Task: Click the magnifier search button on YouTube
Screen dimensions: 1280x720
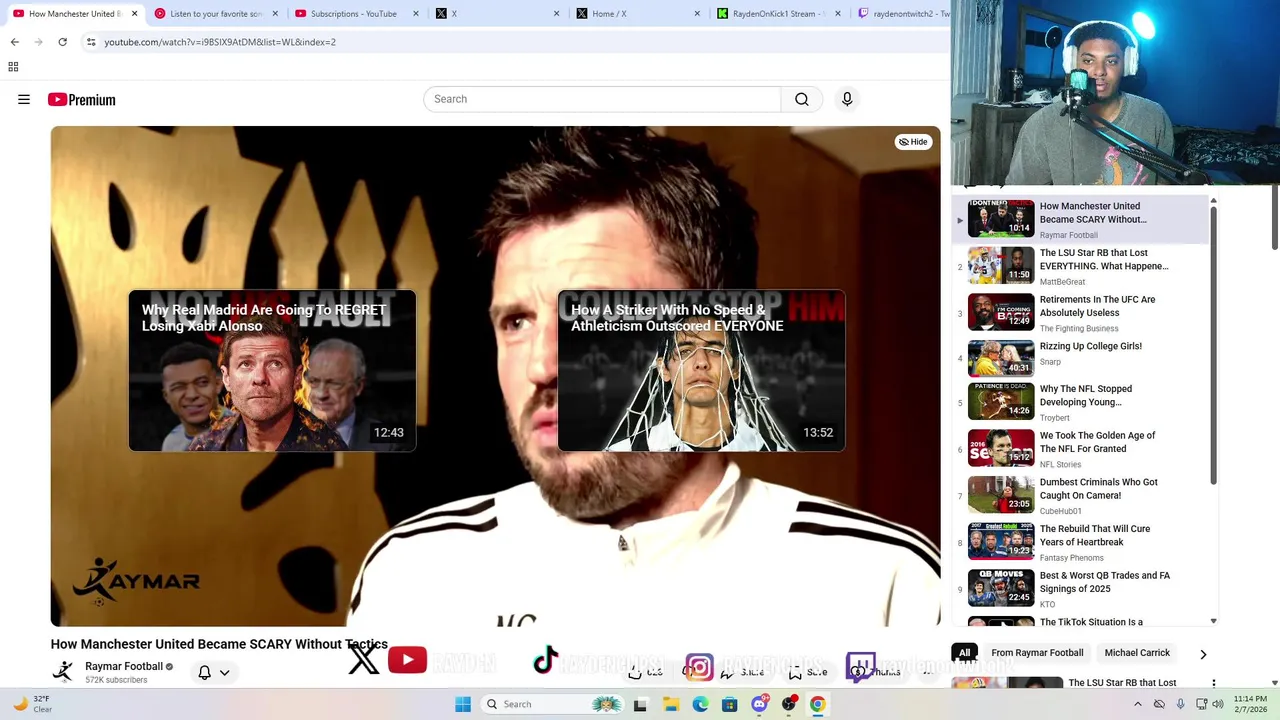Action: [x=802, y=99]
